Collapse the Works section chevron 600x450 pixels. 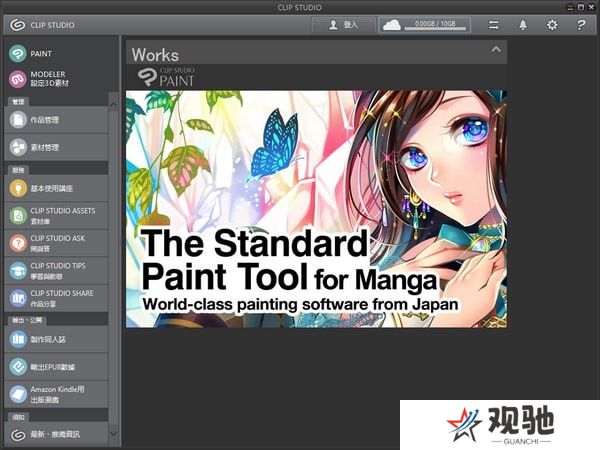(x=496, y=49)
